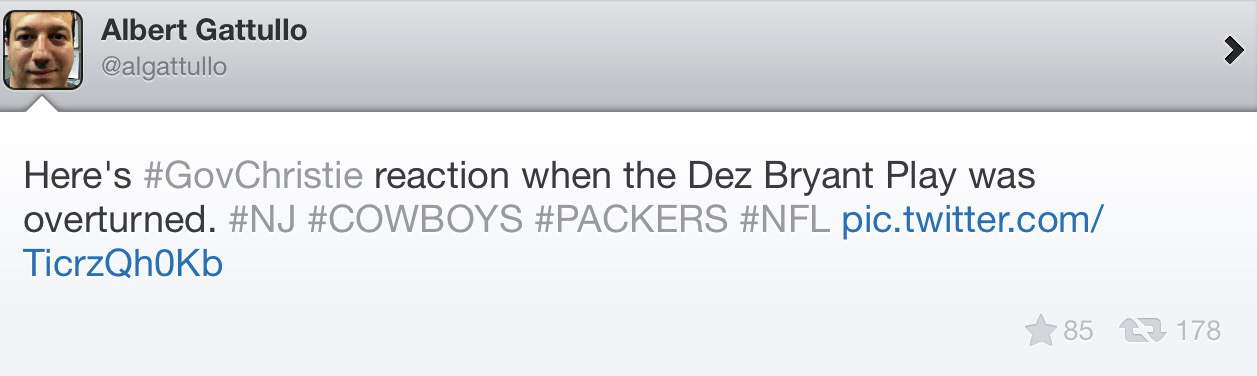View the 85 favorites count
The width and height of the screenshot is (1257, 376).
click(1078, 330)
